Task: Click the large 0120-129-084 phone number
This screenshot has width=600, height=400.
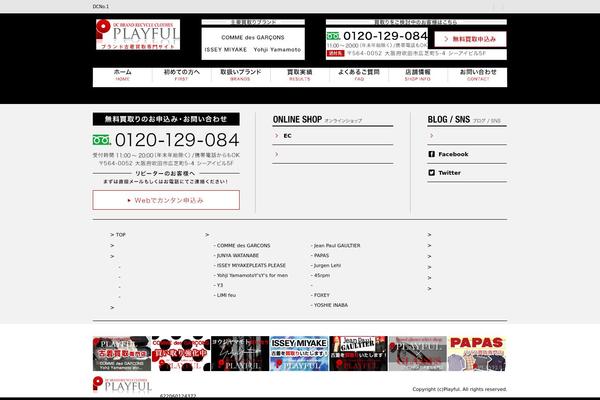Action: click(x=177, y=140)
